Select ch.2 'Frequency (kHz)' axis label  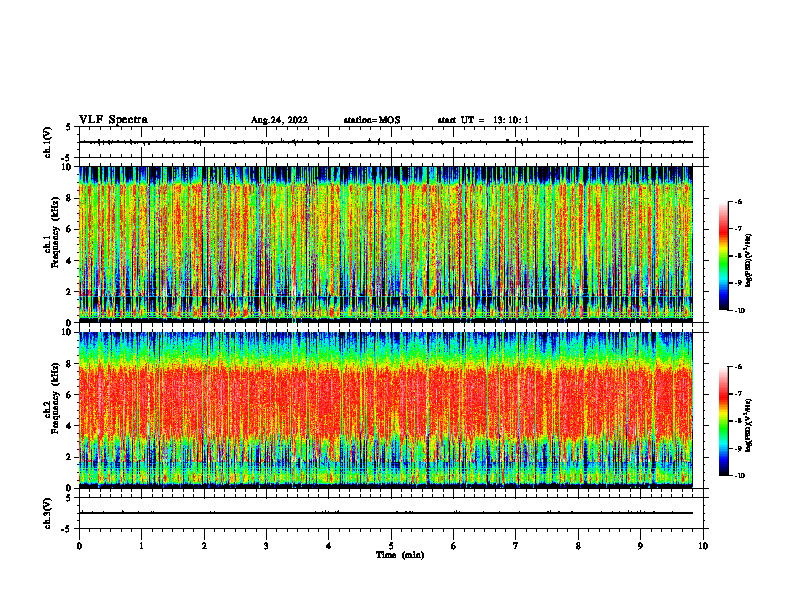(54, 398)
